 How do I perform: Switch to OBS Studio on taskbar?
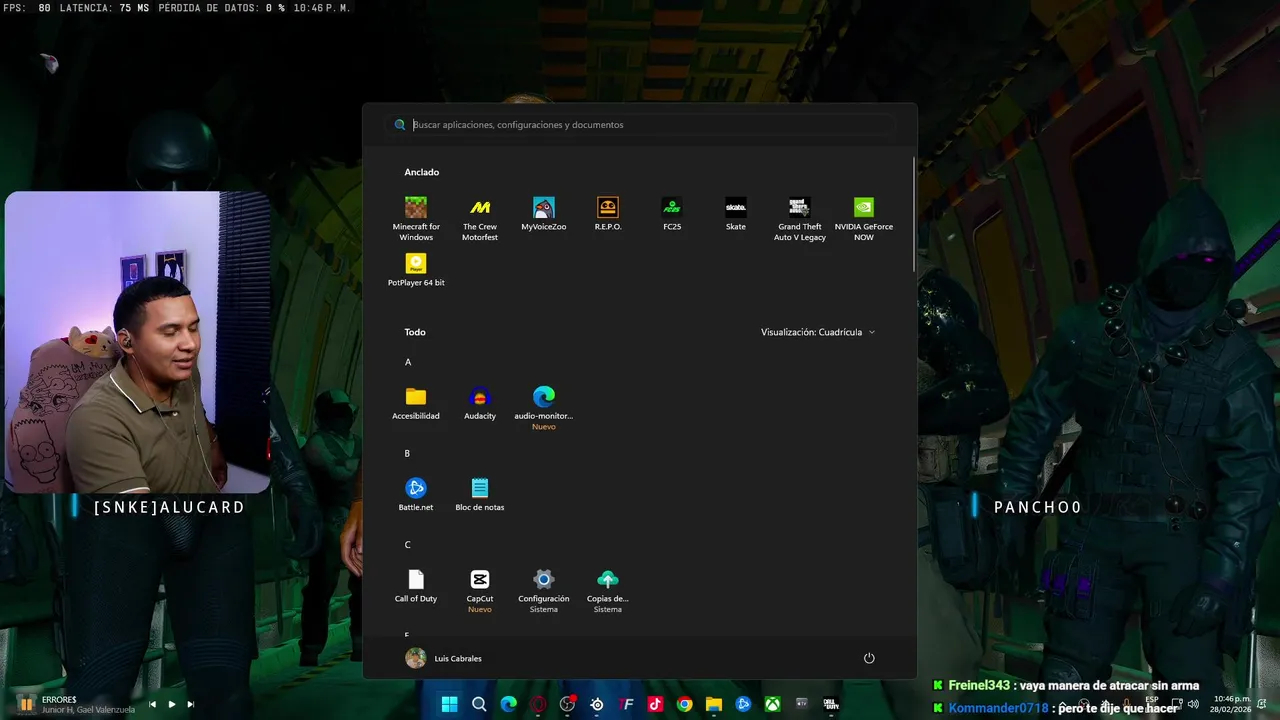[x=567, y=704]
